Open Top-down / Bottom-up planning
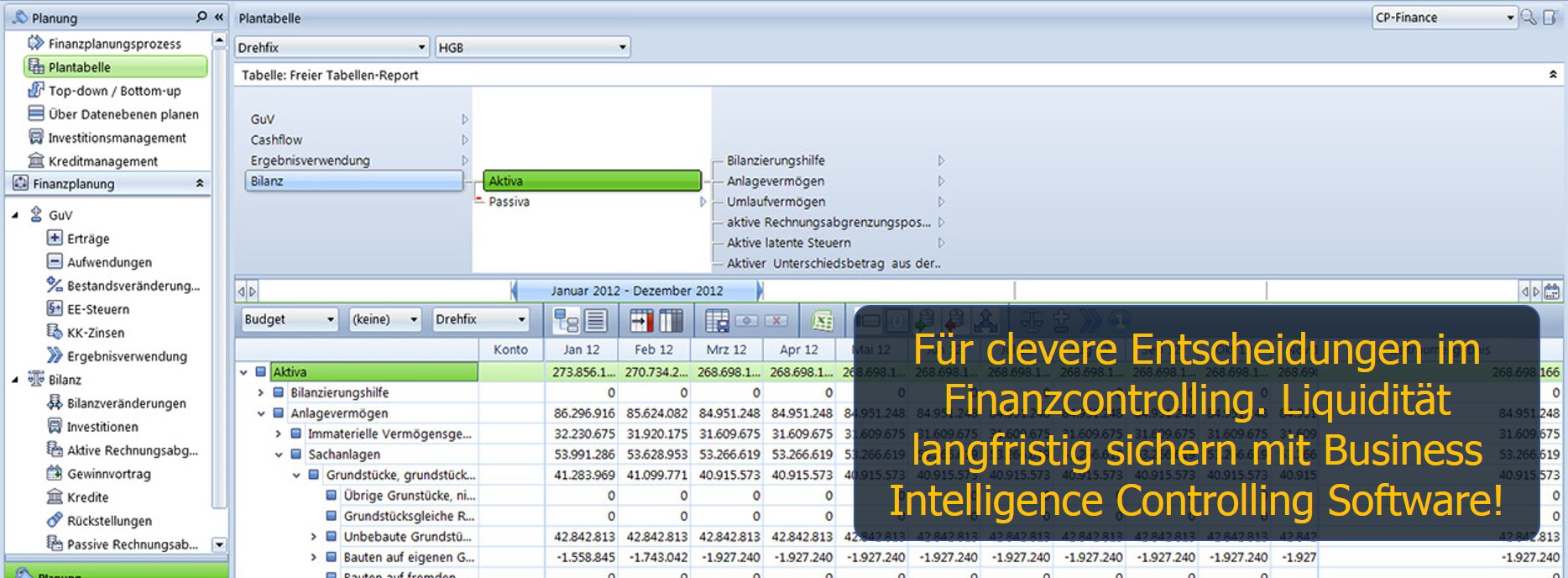Image resolution: width=1568 pixels, height=578 pixels. [105, 90]
